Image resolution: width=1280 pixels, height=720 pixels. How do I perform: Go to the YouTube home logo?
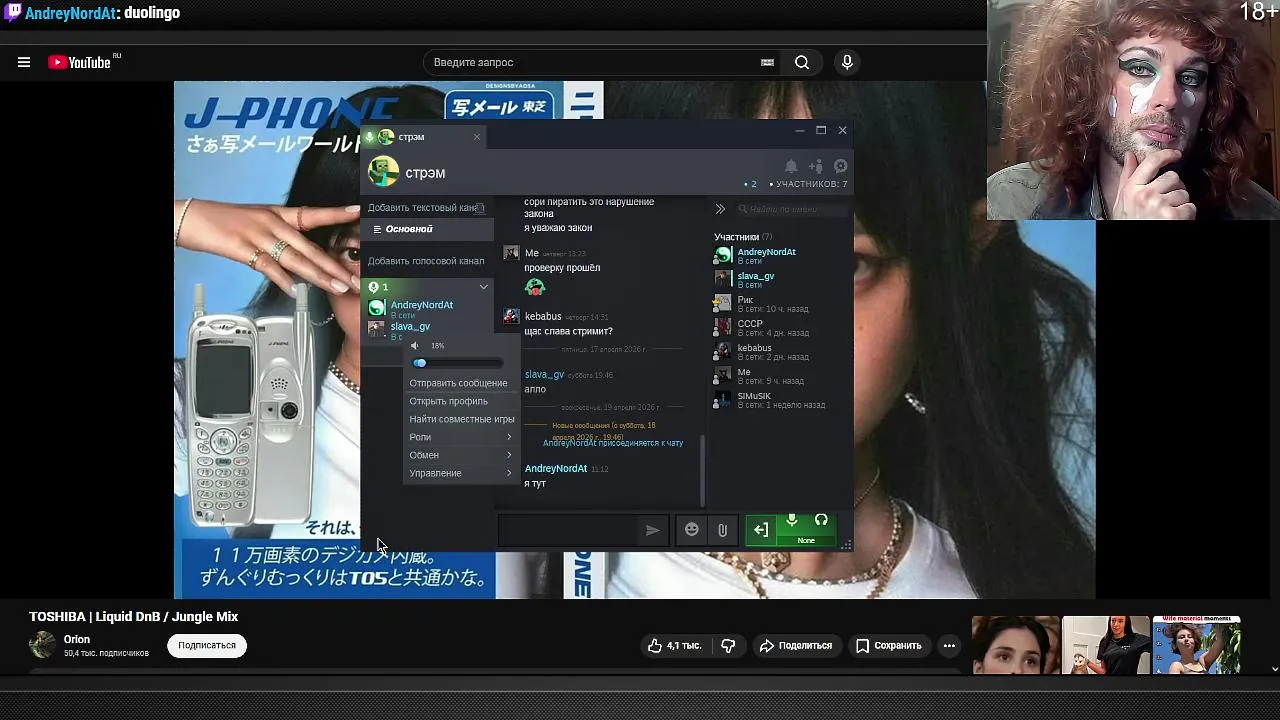[x=79, y=62]
